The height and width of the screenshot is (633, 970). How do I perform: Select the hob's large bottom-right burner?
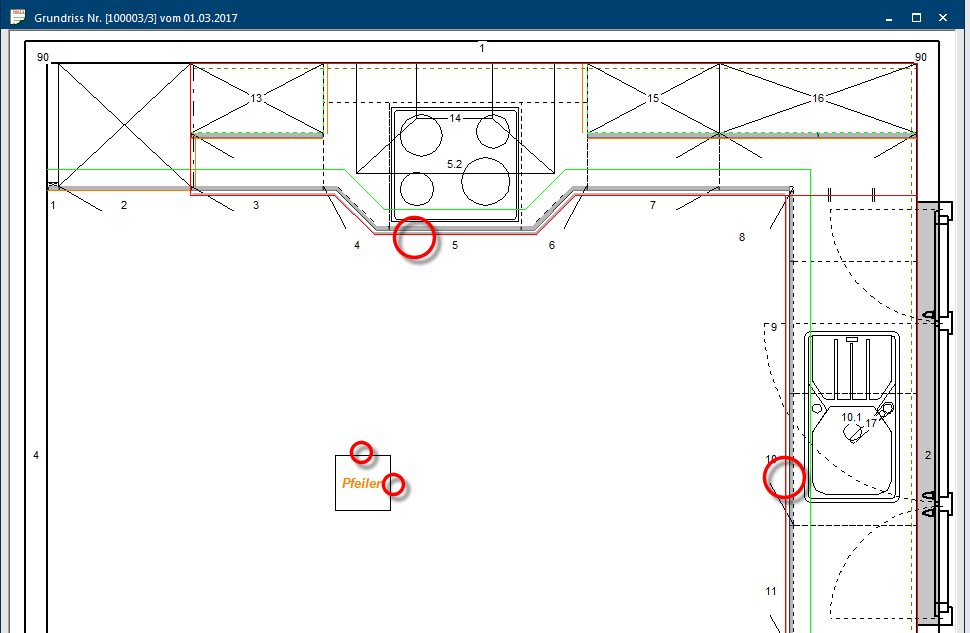[486, 179]
